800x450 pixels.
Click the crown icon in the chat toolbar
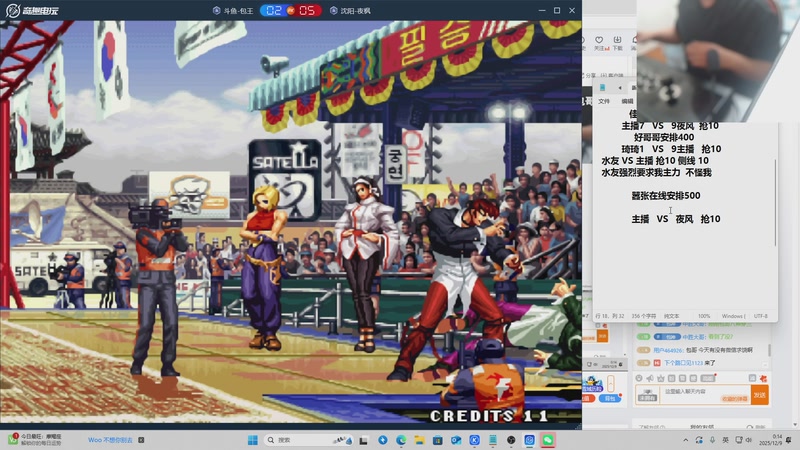coord(661,378)
